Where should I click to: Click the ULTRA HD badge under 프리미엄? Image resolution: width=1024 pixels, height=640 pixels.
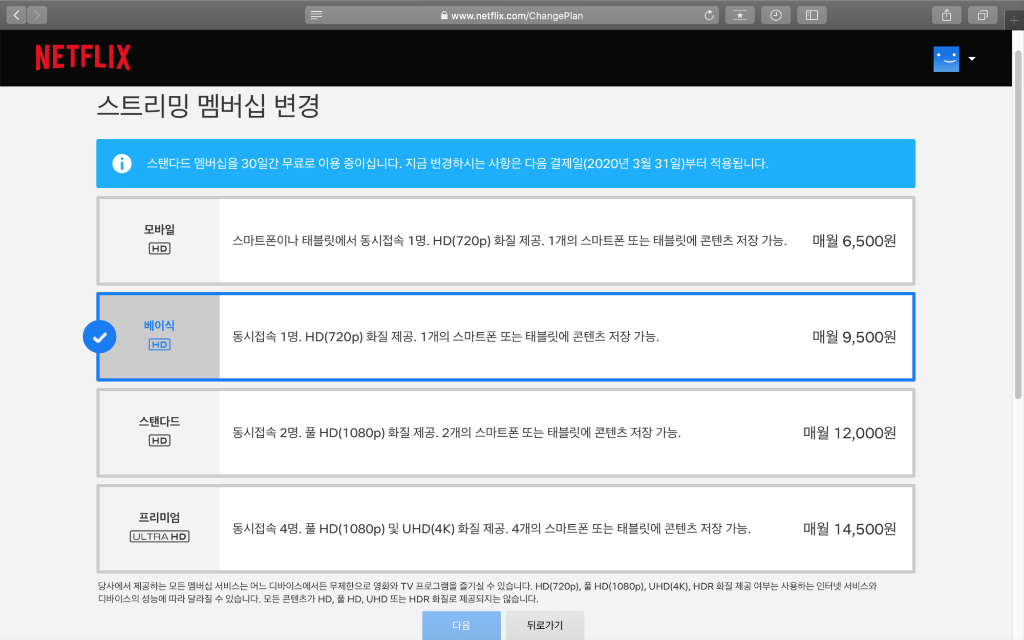click(159, 536)
